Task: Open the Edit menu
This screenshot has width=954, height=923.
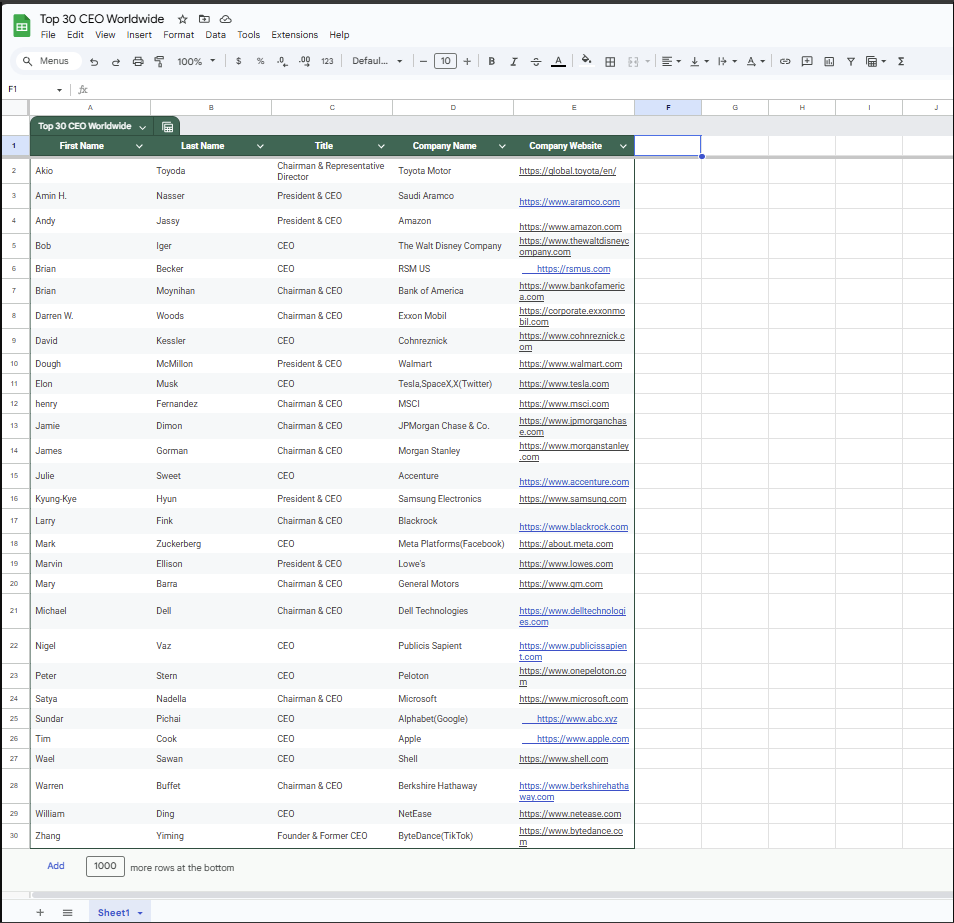Action: 75,35
